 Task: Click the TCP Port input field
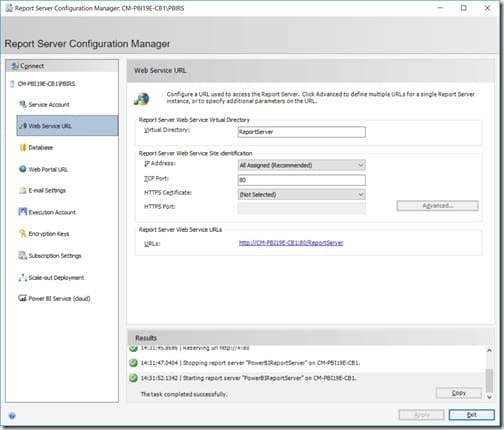301,180
